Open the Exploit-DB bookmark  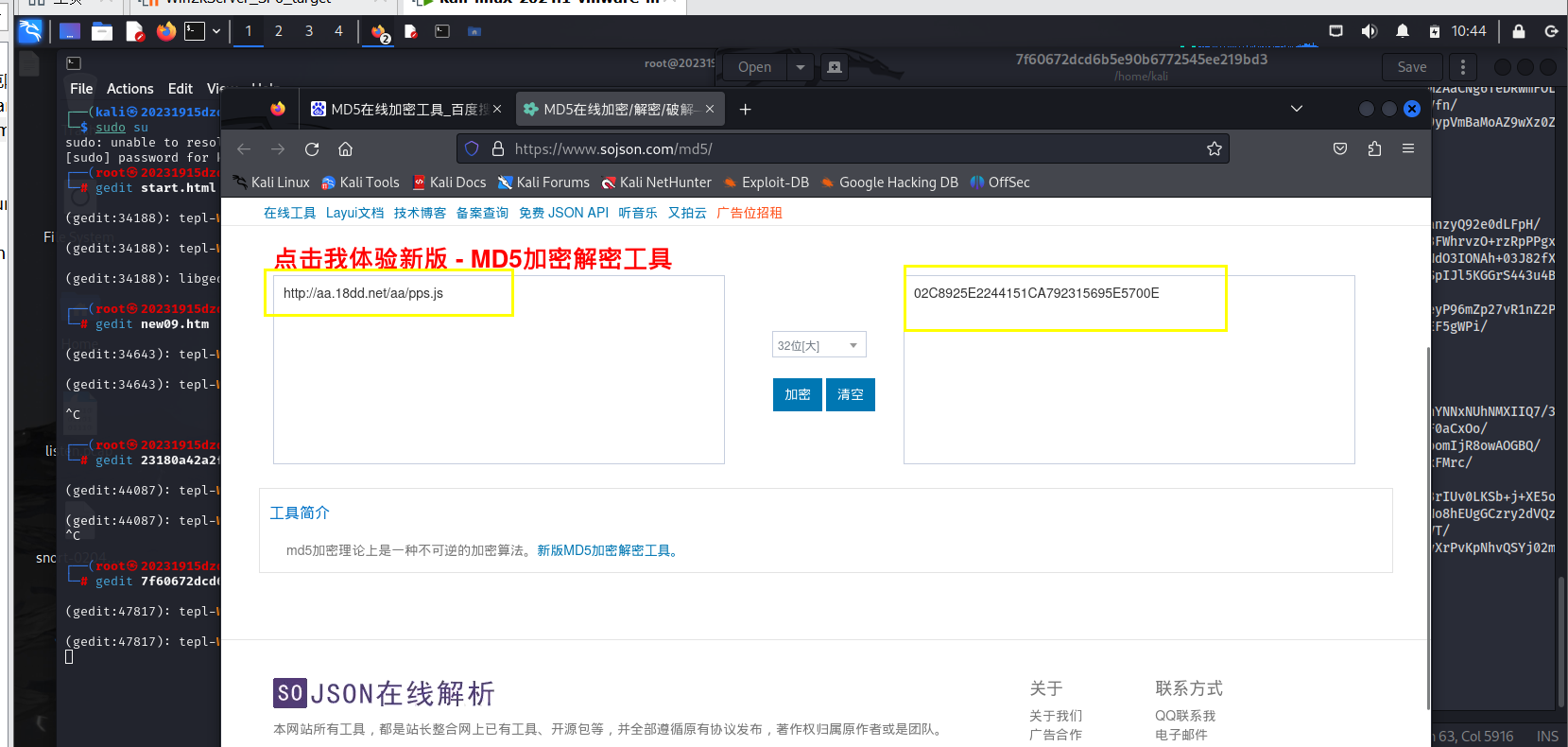[x=767, y=182]
